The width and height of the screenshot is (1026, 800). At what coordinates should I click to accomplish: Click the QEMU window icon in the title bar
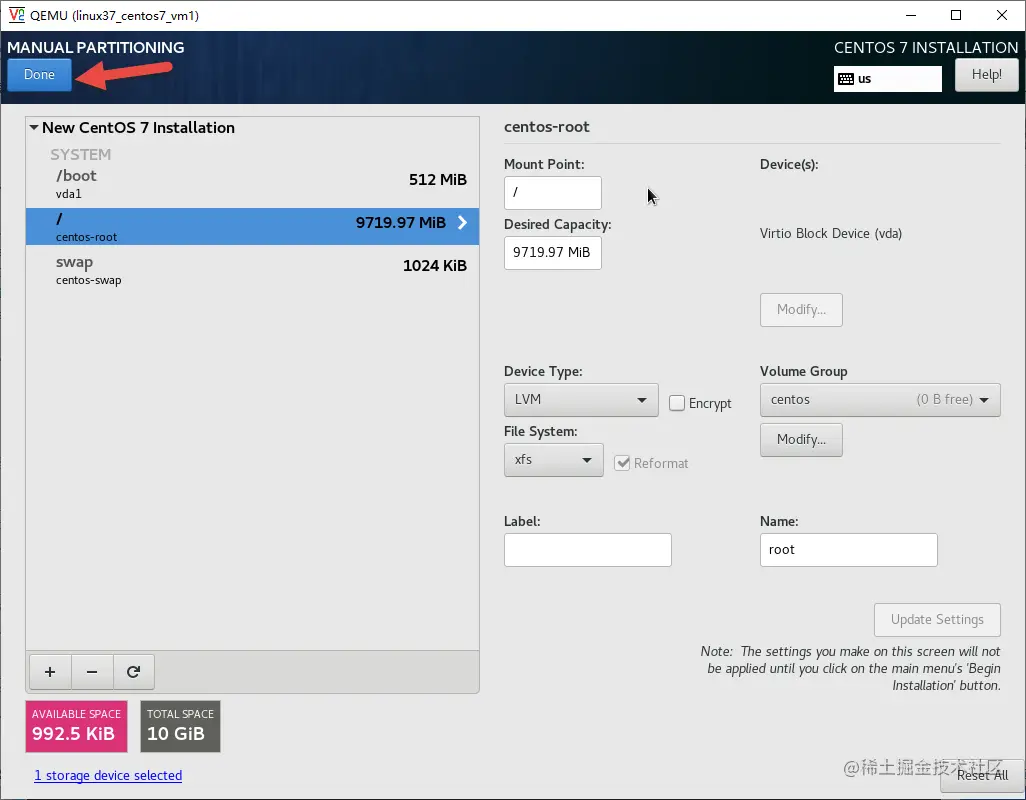point(16,15)
